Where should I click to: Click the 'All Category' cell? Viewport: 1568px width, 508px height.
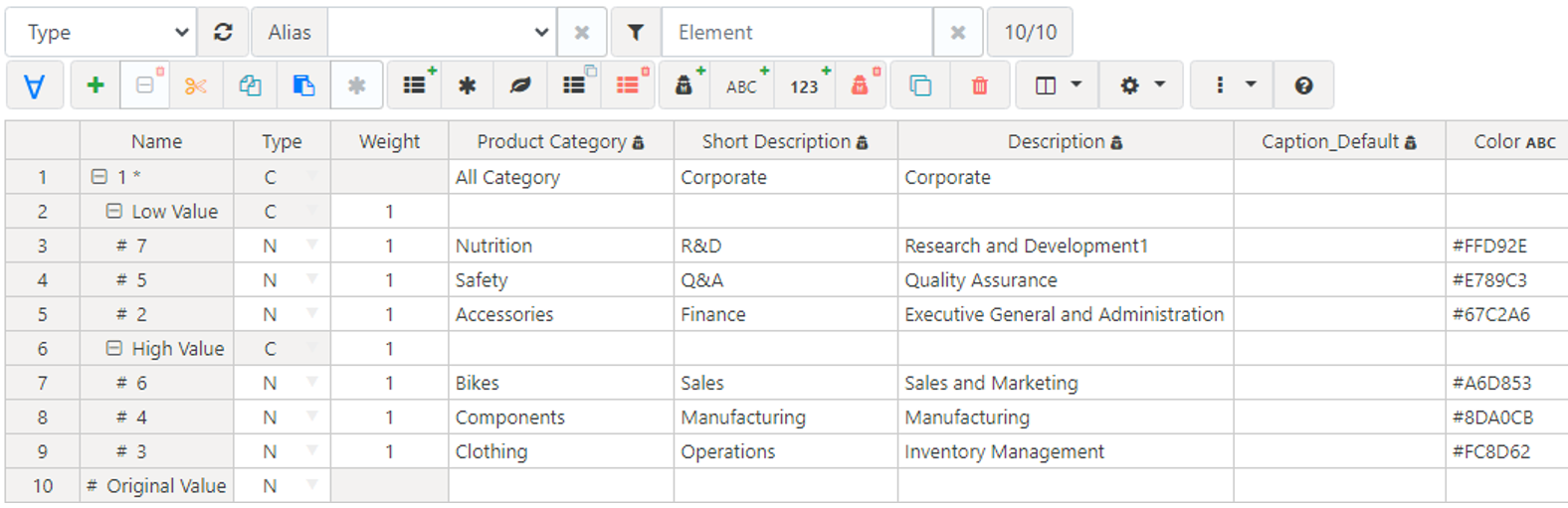pos(561,177)
